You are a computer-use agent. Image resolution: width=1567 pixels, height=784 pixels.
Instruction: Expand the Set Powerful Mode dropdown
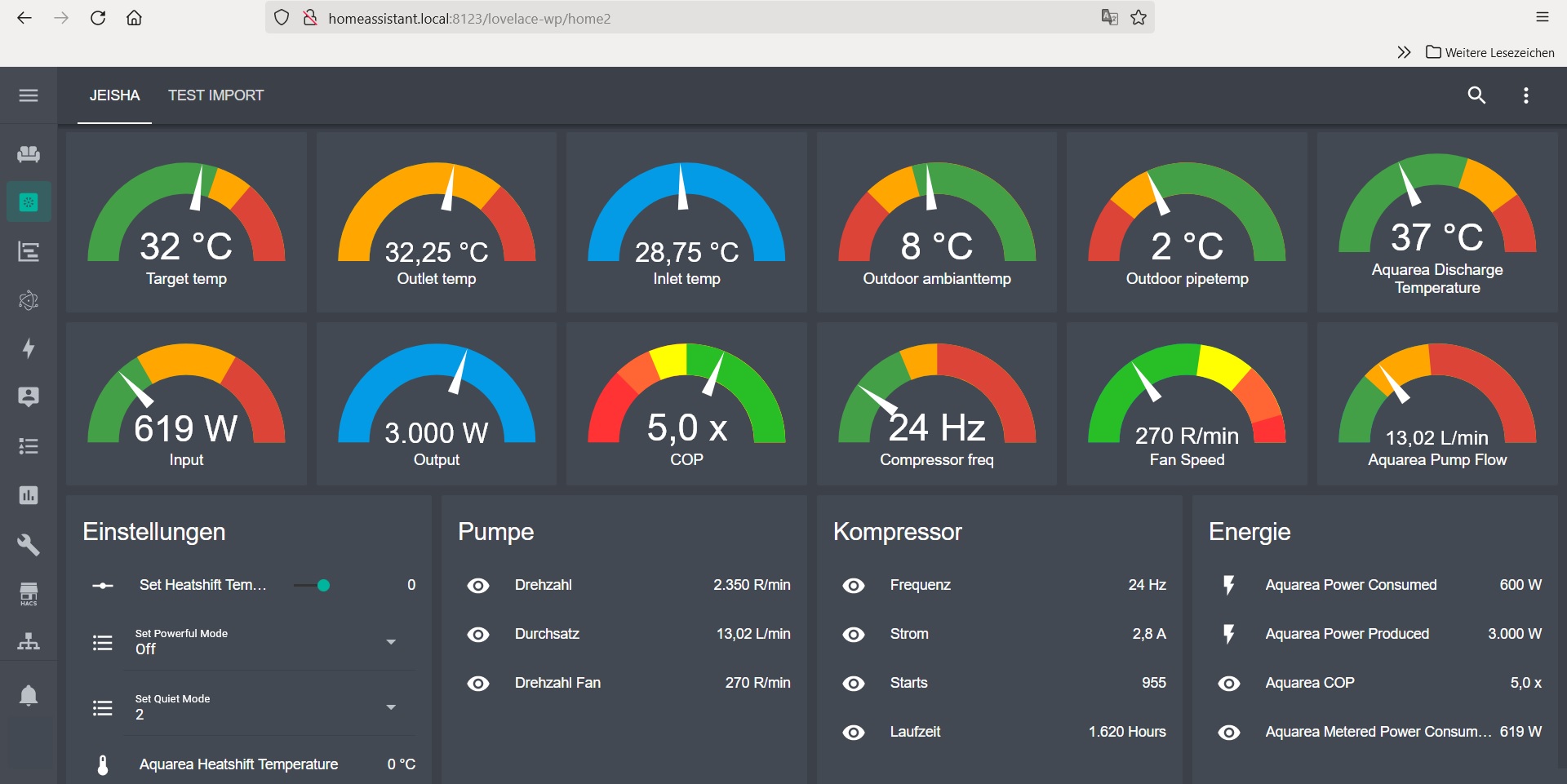pos(391,642)
